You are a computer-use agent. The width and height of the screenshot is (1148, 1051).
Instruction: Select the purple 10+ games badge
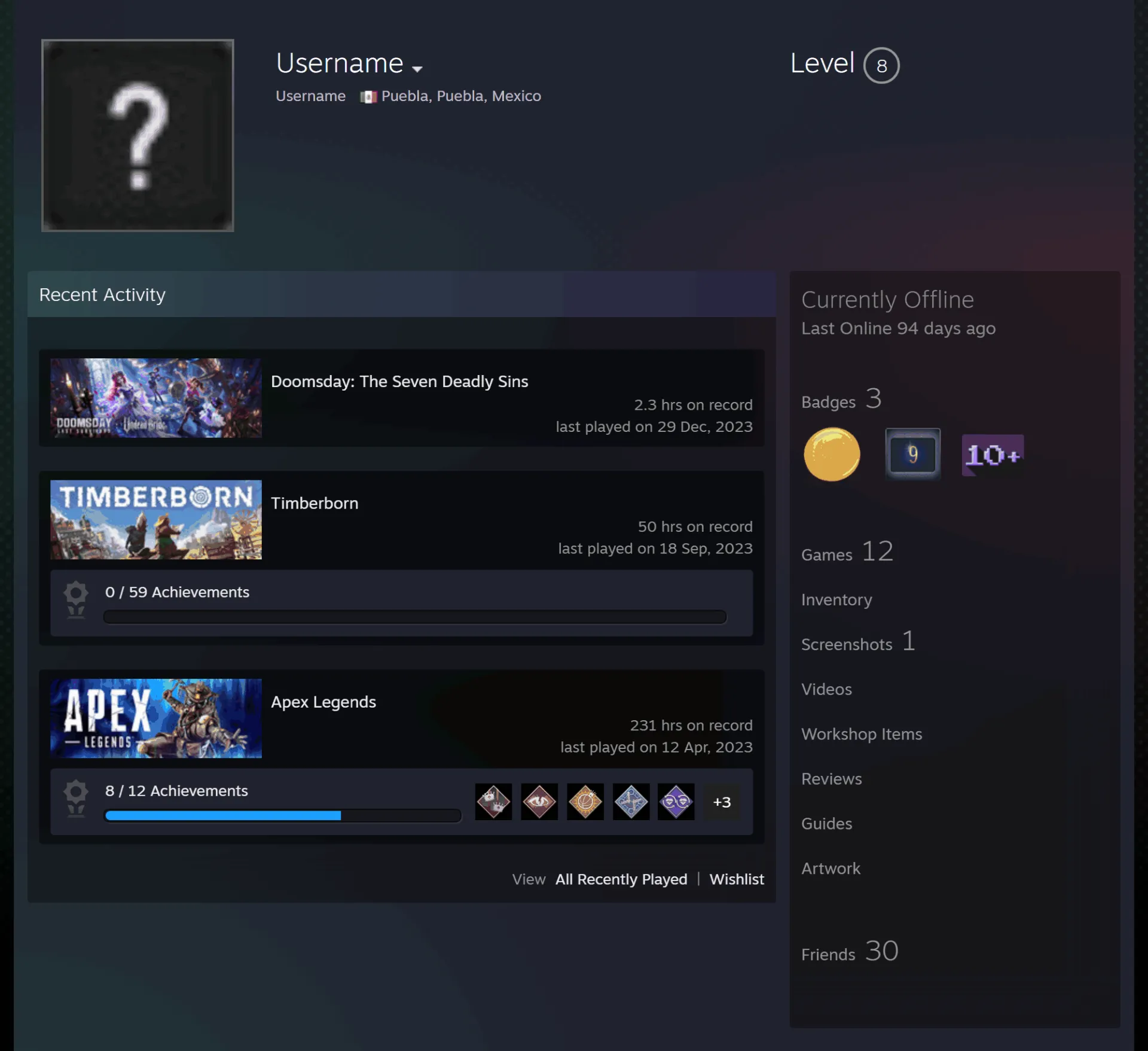tap(993, 455)
